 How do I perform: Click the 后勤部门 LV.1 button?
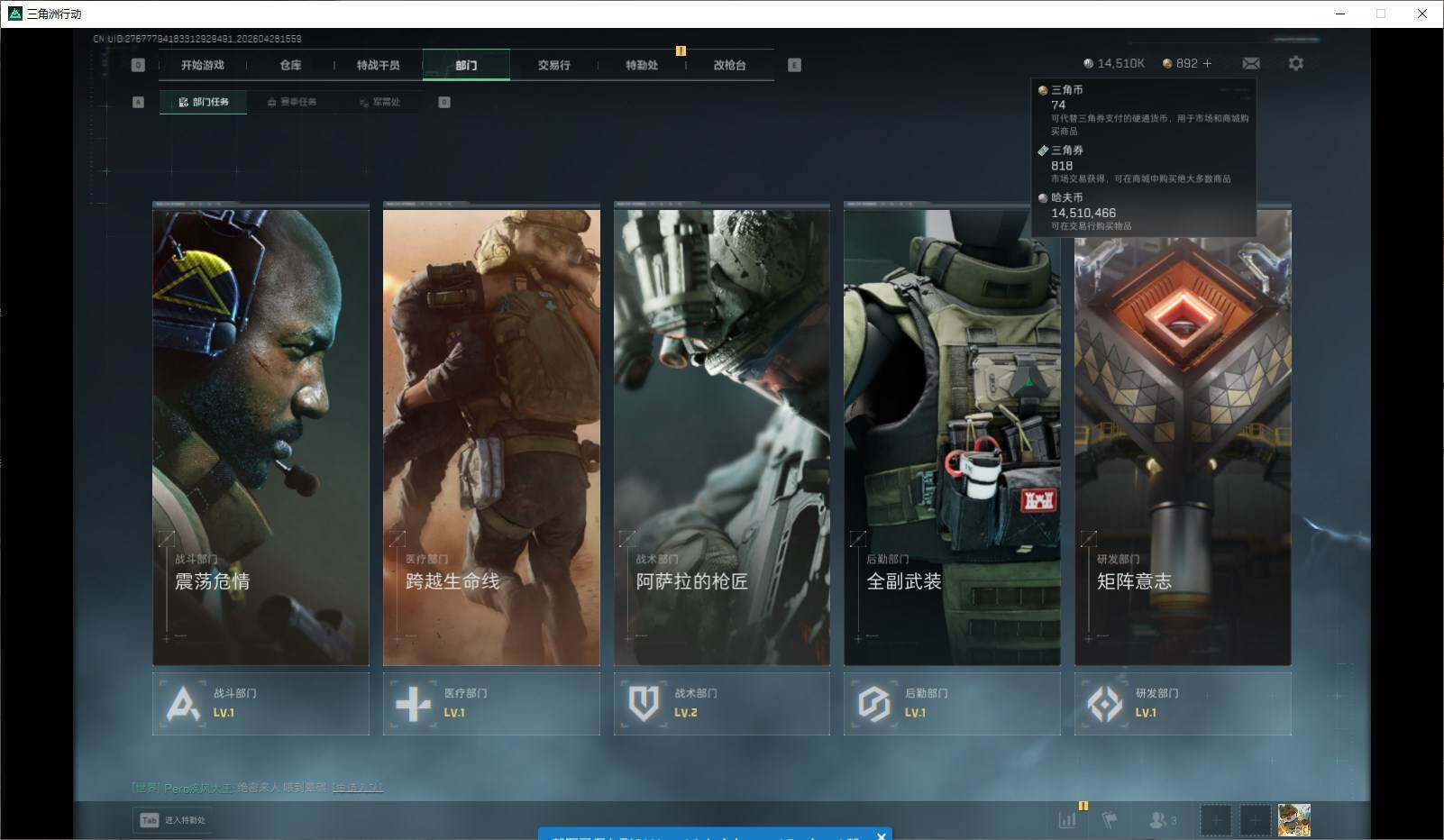pyautogui.click(x=952, y=703)
